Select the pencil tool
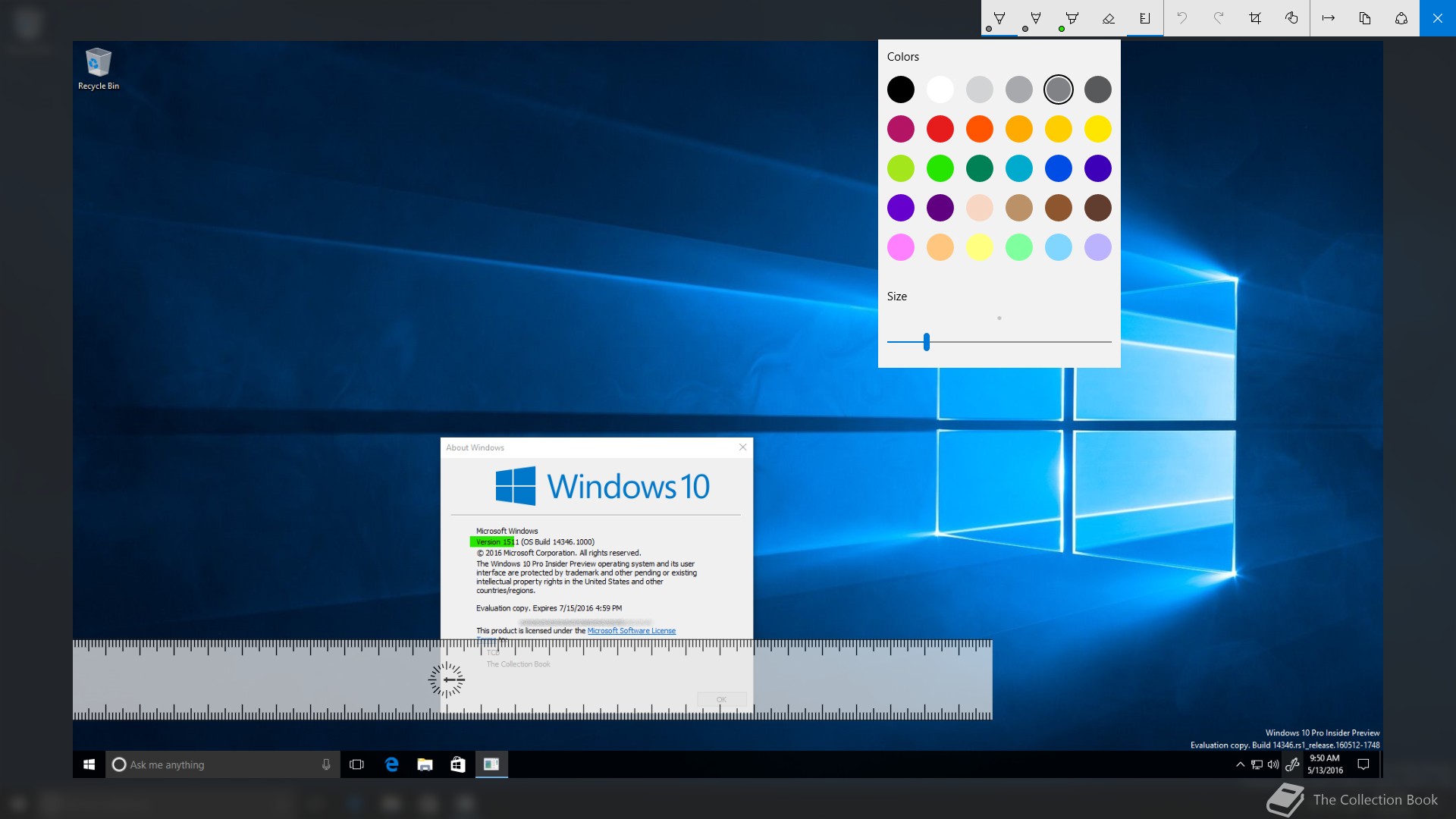This screenshot has height=819, width=1456. tap(1036, 18)
